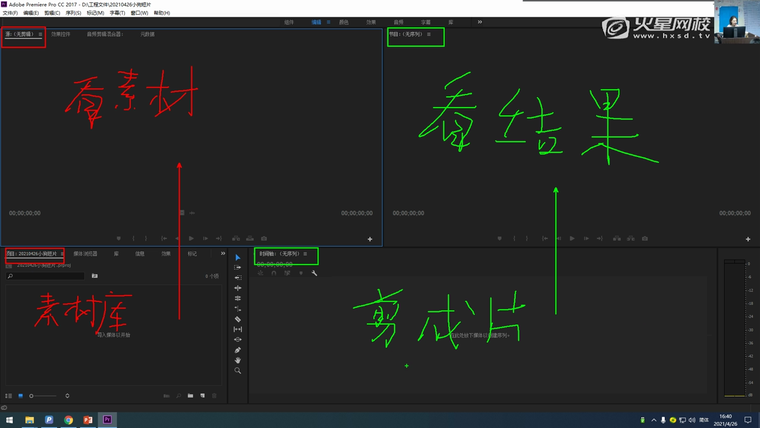Image resolution: width=760 pixels, height=428 pixels.
Task: Select the Razor tool
Action: (x=237, y=319)
